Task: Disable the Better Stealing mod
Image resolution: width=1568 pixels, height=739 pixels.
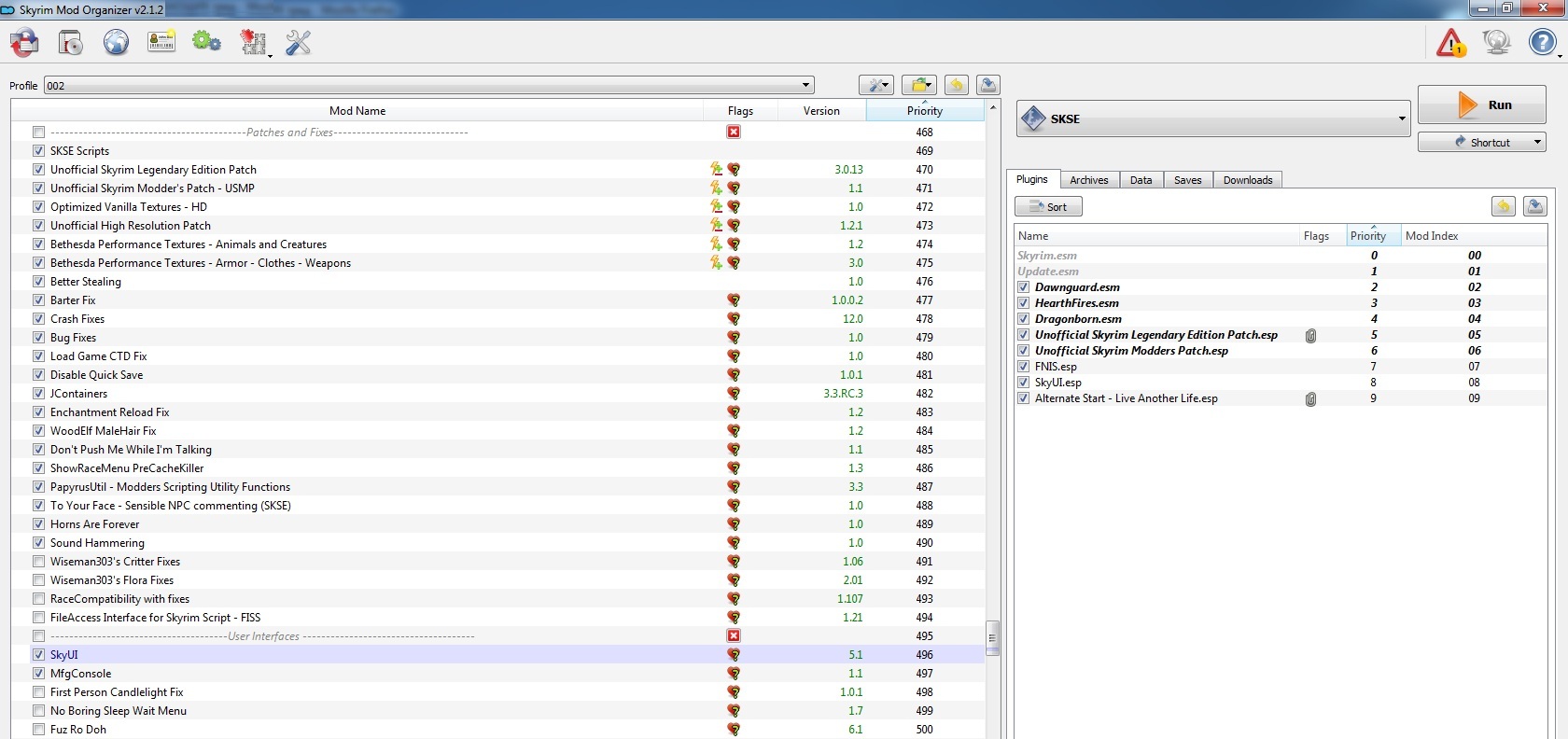Action: pos(38,281)
